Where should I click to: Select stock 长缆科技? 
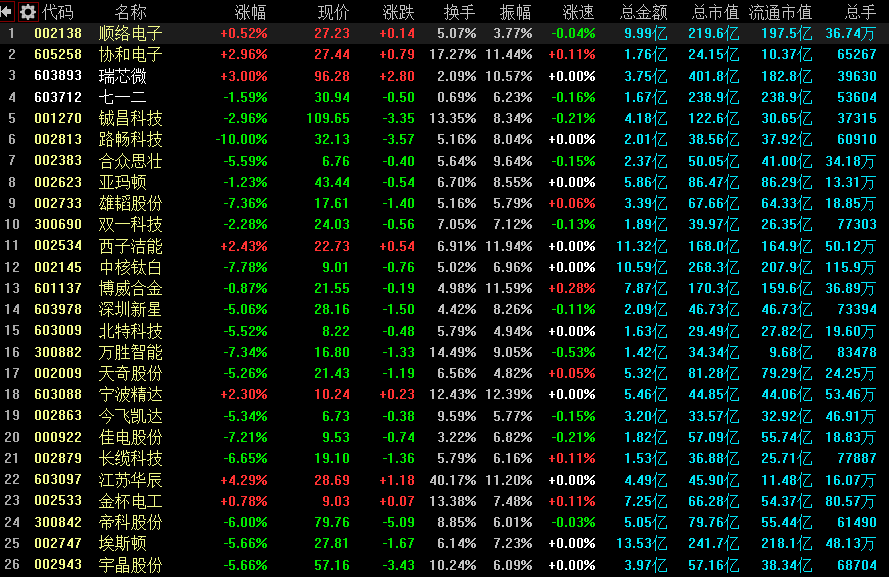pos(130,459)
